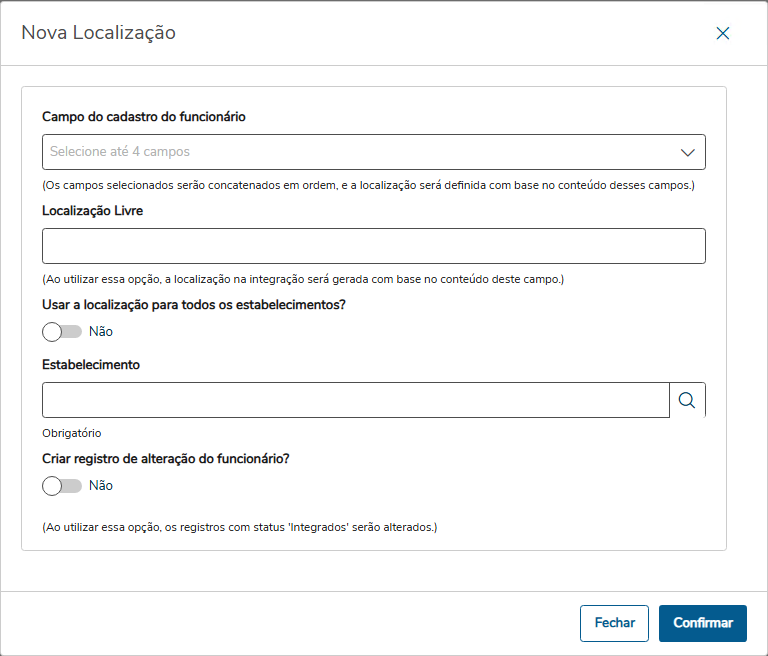Click the Estabelecimento search magnifier icon

click(x=687, y=400)
